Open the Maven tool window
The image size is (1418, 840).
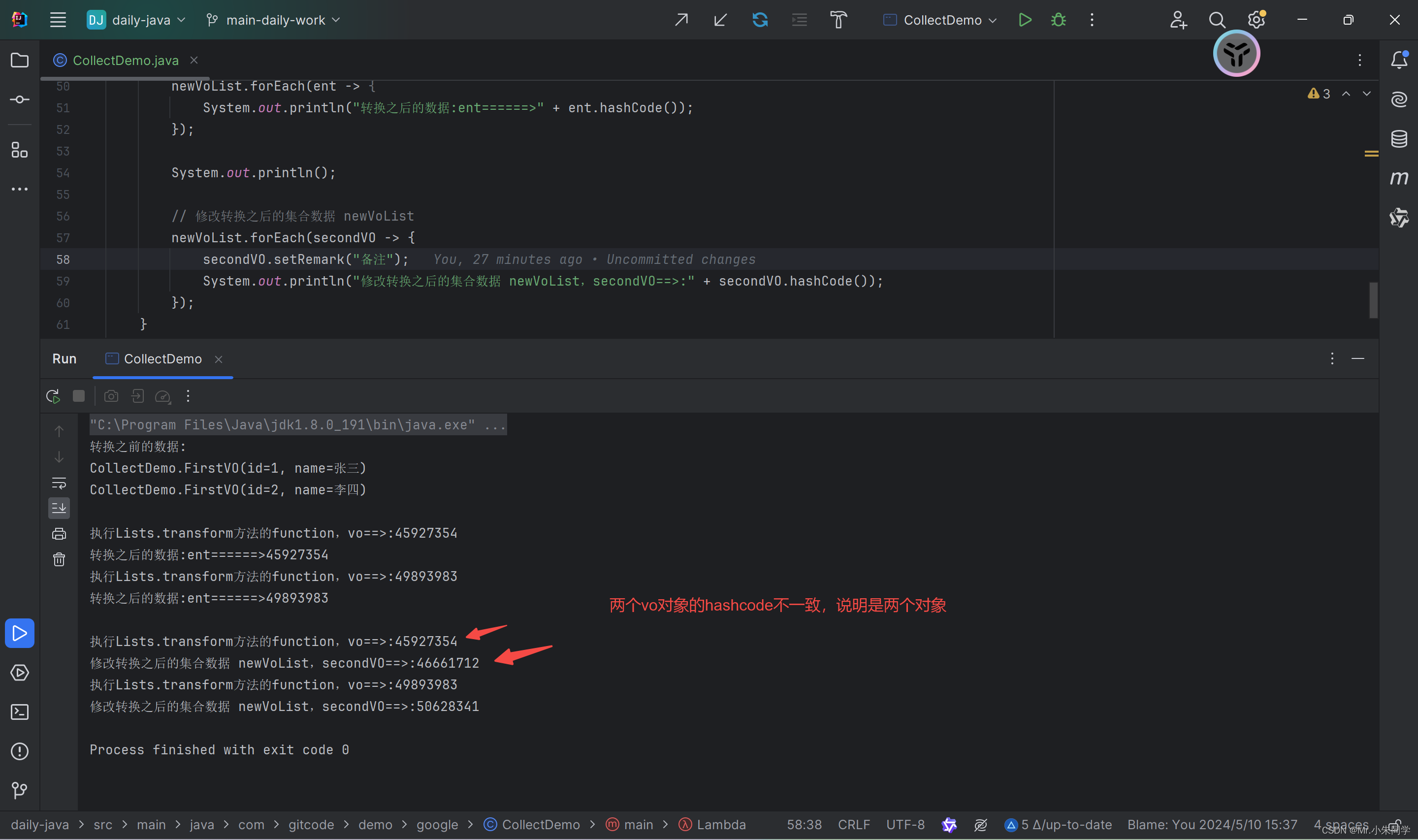point(1399,178)
